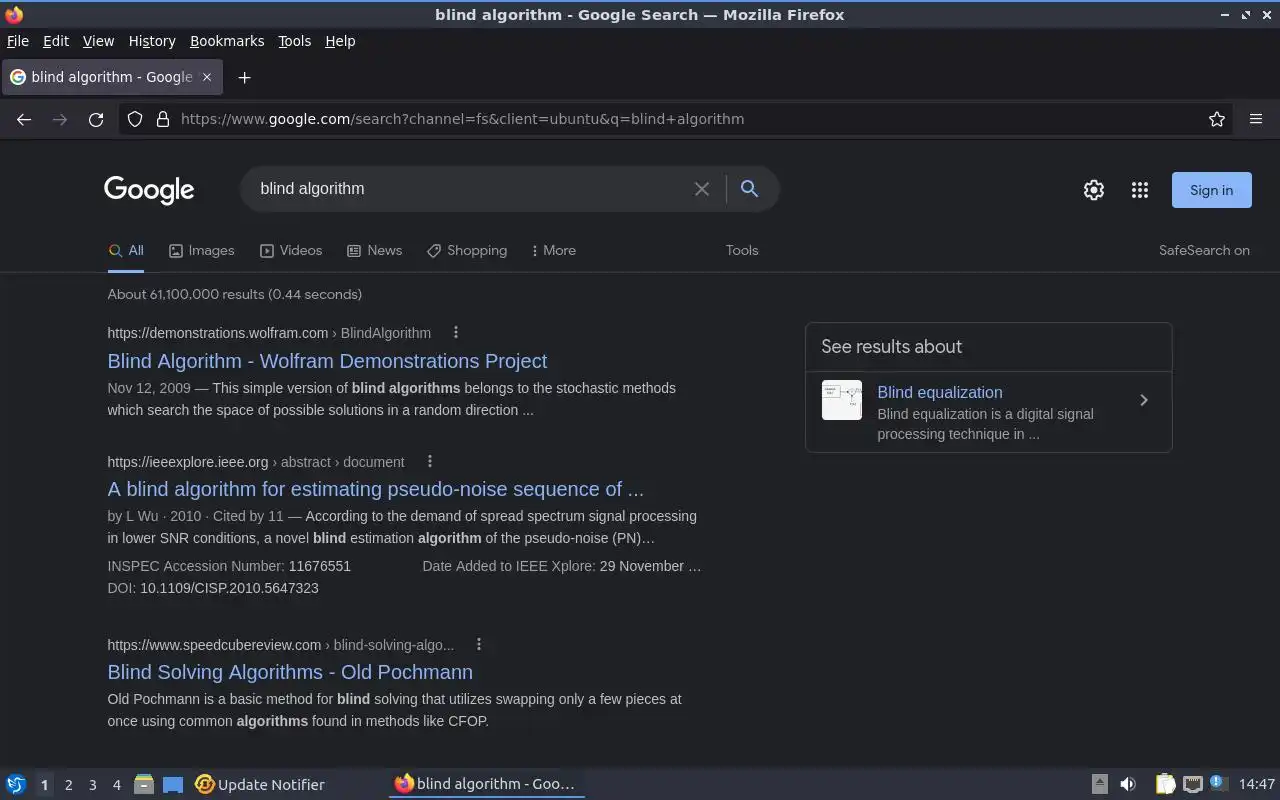The width and height of the screenshot is (1280, 800).
Task: Click the network tray icon
Action: (x=1192, y=785)
